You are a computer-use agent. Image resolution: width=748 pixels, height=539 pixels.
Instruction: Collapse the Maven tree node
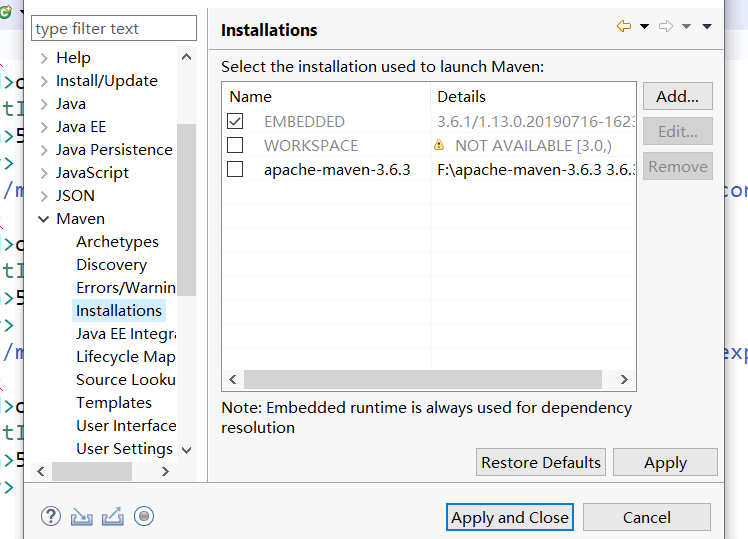click(43, 219)
